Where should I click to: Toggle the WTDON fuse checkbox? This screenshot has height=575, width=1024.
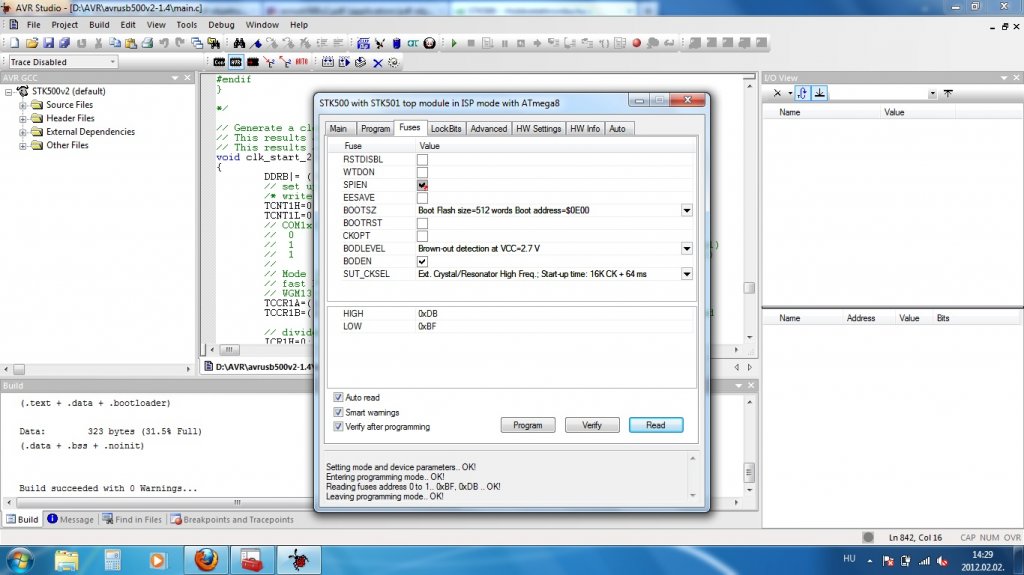pyautogui.click(x=423, y=172)
